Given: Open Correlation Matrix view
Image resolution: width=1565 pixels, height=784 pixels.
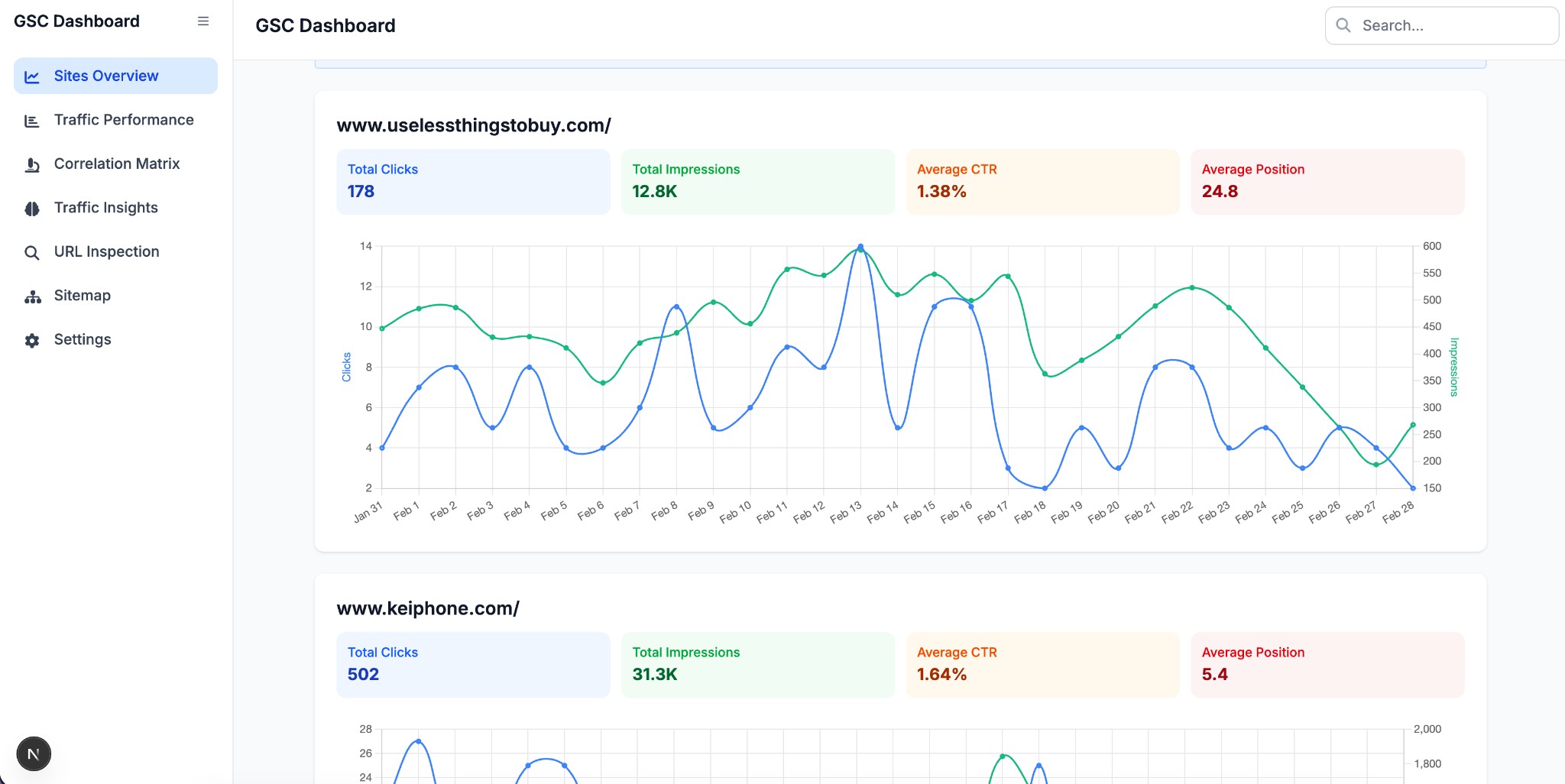Looking at the screenshot, I should [x=115, y=164].
